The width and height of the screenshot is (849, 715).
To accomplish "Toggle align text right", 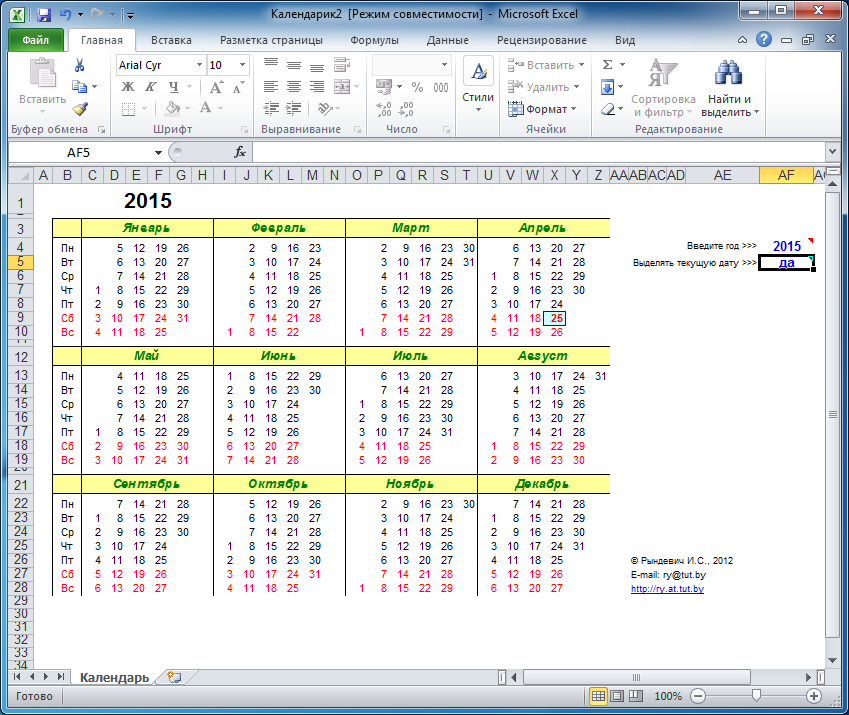I will 317,87.
